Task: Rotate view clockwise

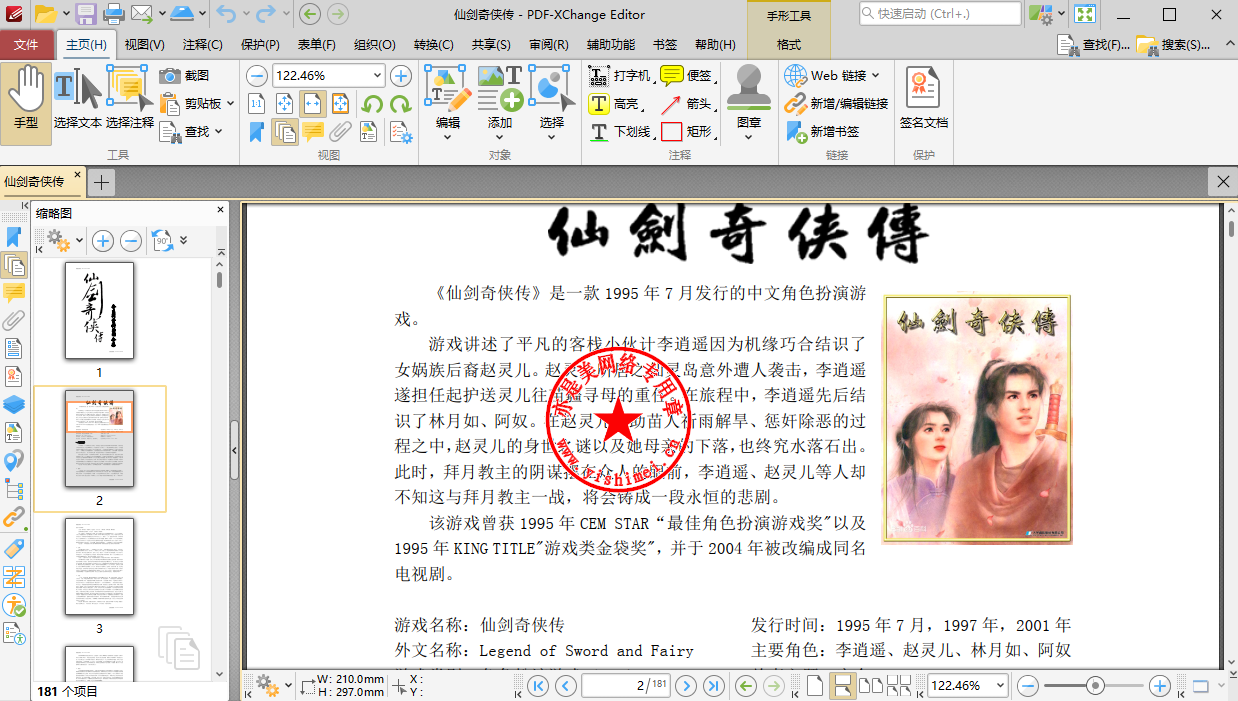Action: (x=400, y=104)
